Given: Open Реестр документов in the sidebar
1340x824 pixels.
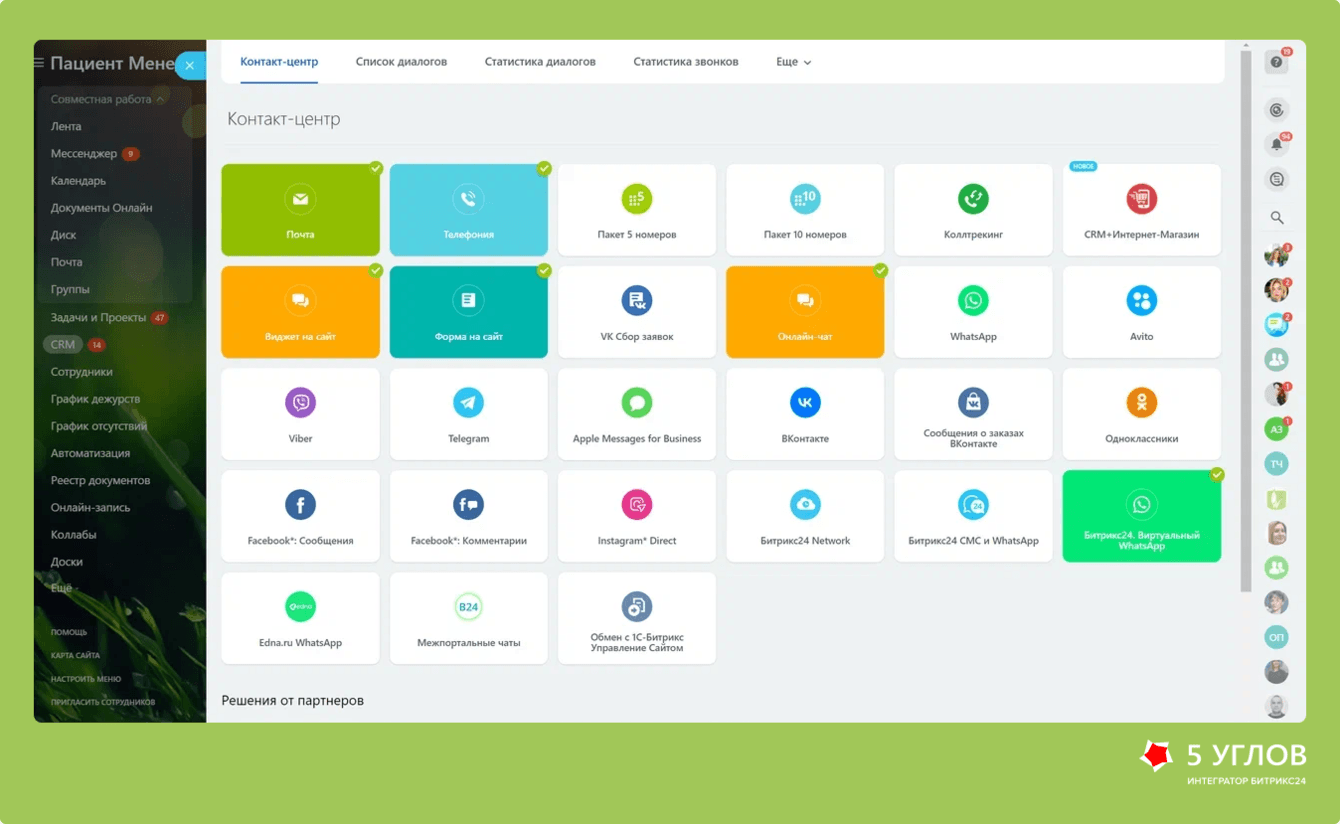Looking at the screenshot, I should point(101,480).
